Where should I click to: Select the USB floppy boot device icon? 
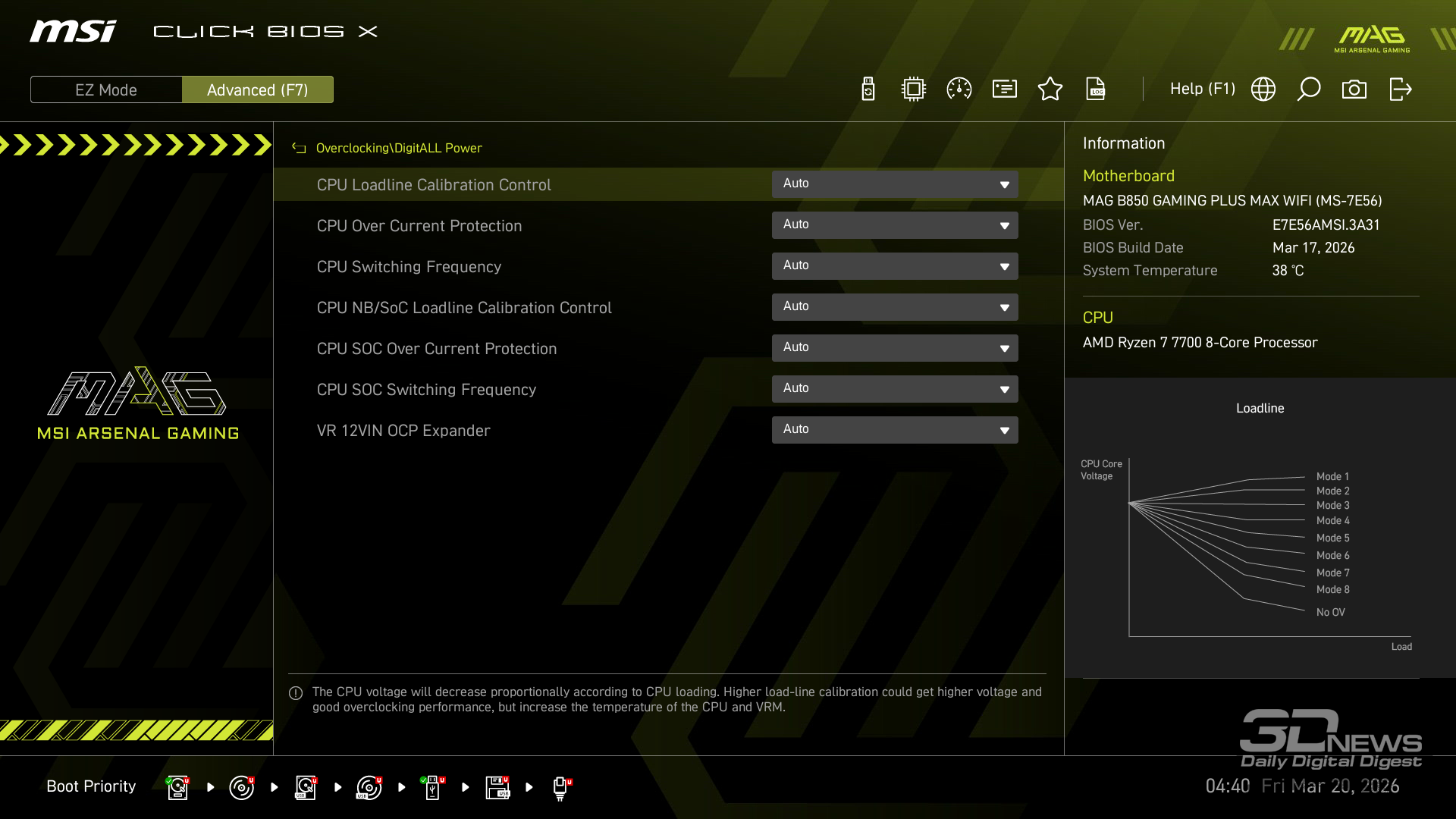[497, 787]
